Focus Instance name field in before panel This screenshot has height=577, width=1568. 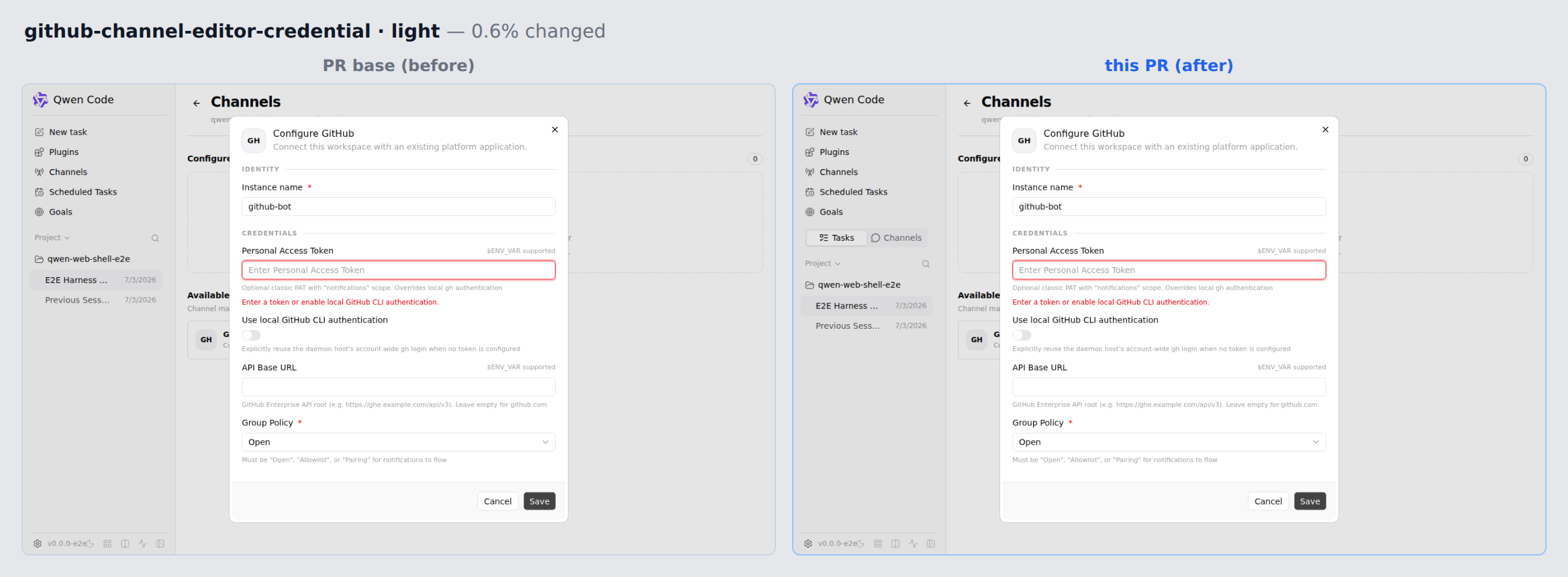tap(399, 207)
